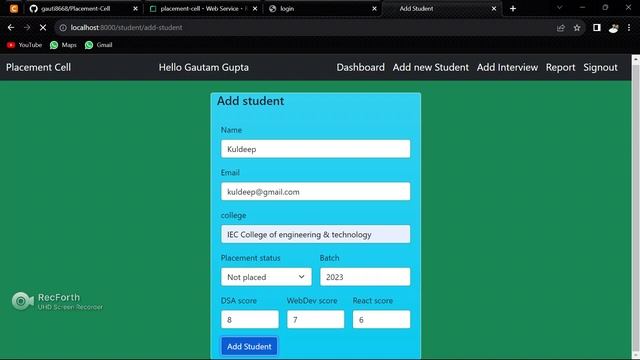
Task: Switch to the first pinned orange tab
Action: [x=14, y=9]
